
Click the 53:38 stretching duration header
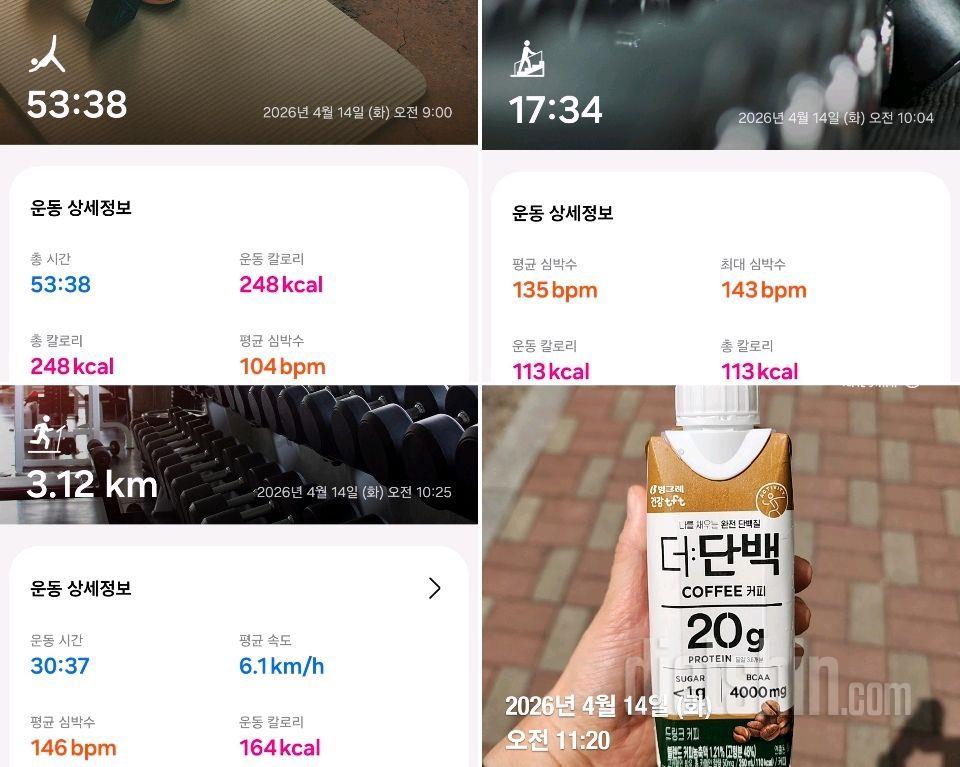[x=77, y=103]
